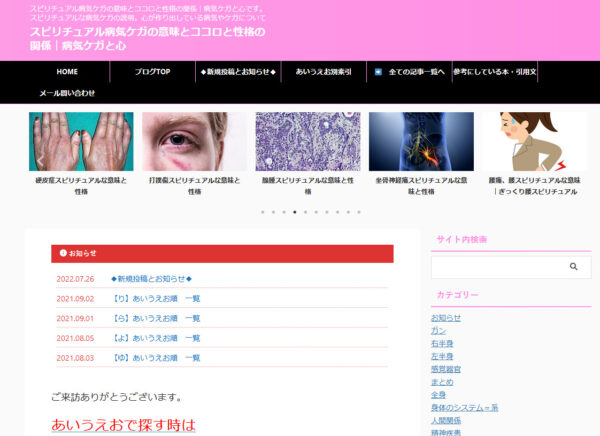Open あいうえお別索引 menu item
Screen dimensions: 600x436
[x=323, y=72]
